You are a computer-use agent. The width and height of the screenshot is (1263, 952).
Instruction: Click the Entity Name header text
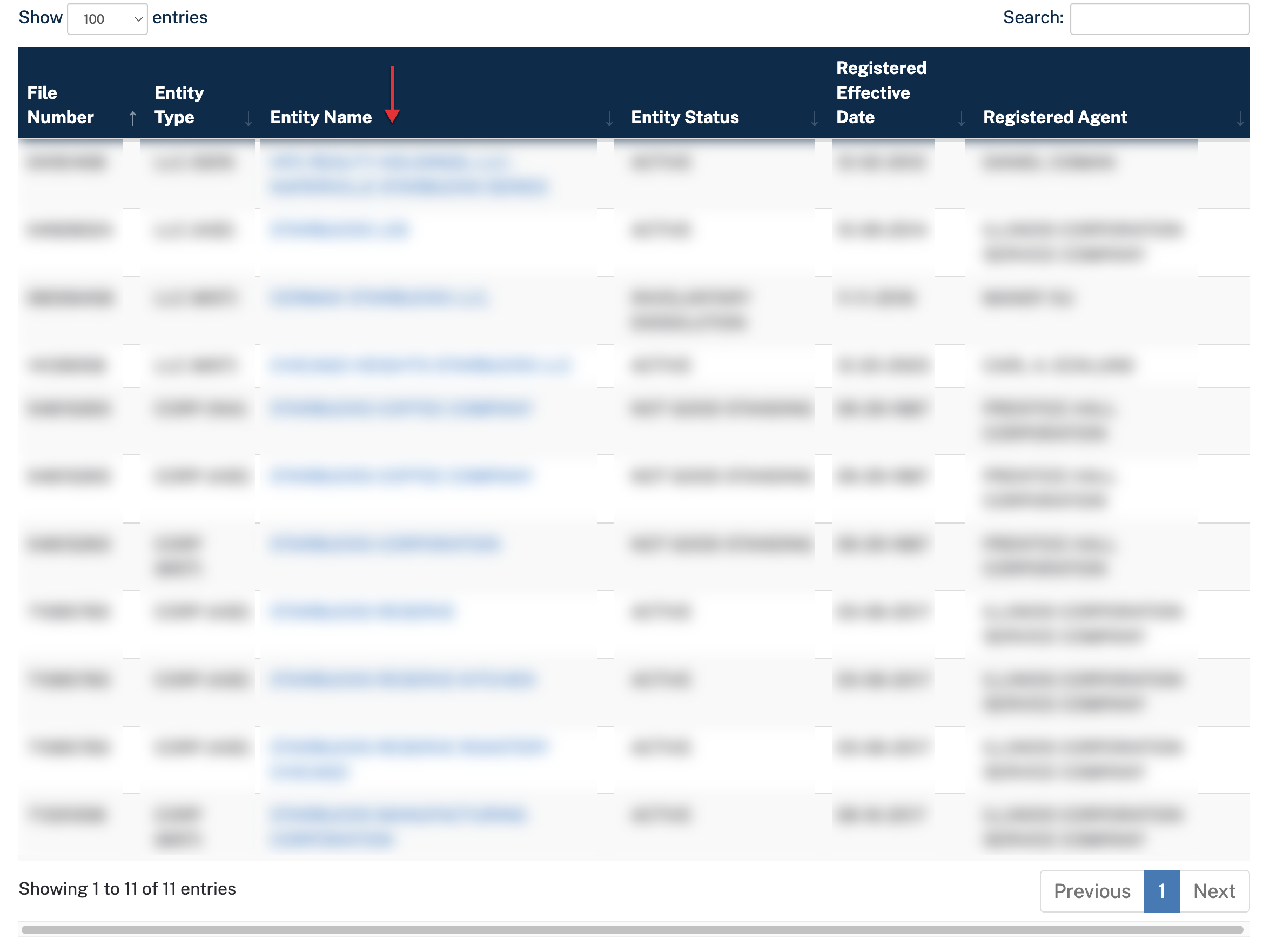pos(320,117)
